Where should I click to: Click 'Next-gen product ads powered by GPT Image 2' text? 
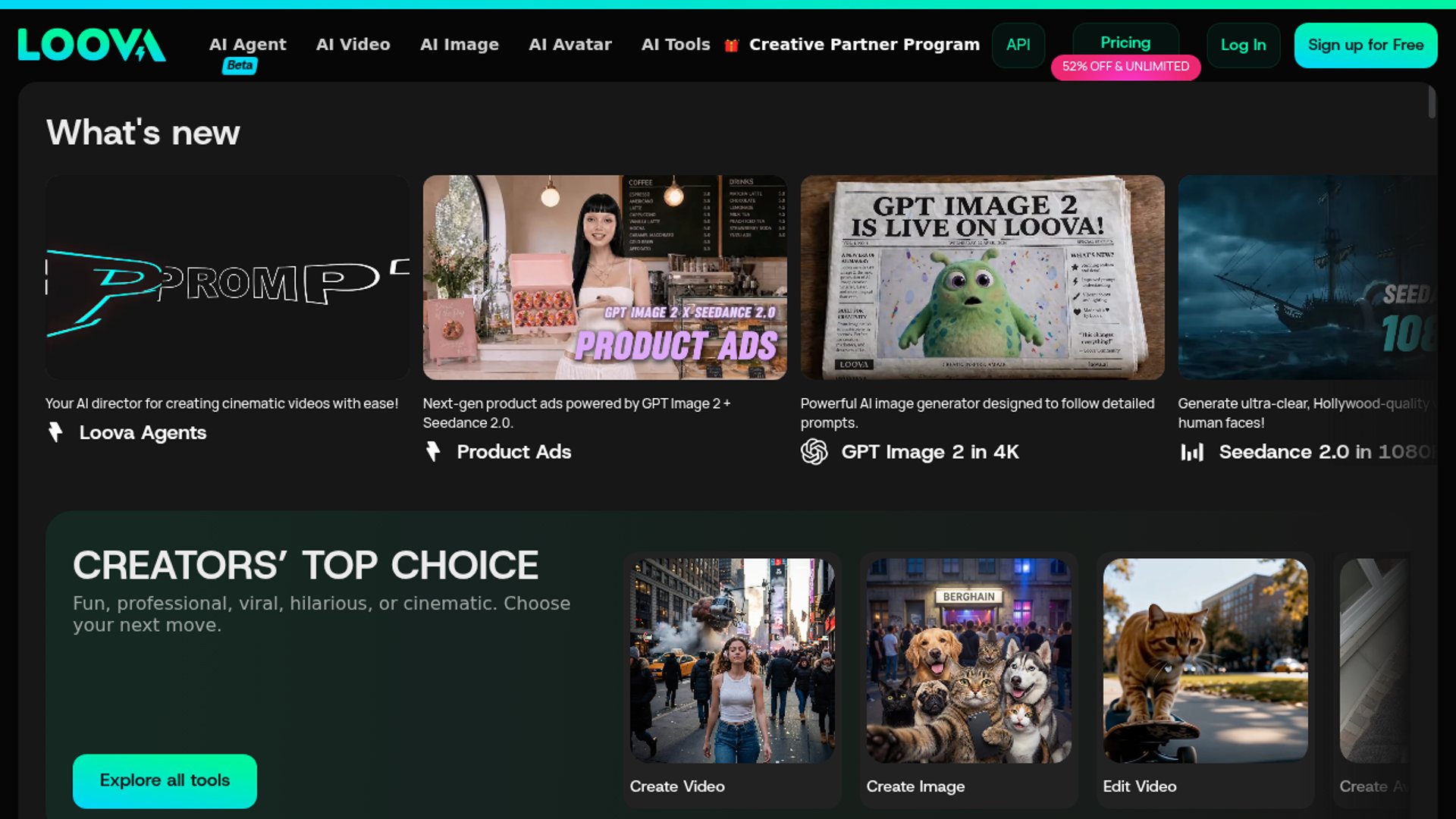point(577,413)
